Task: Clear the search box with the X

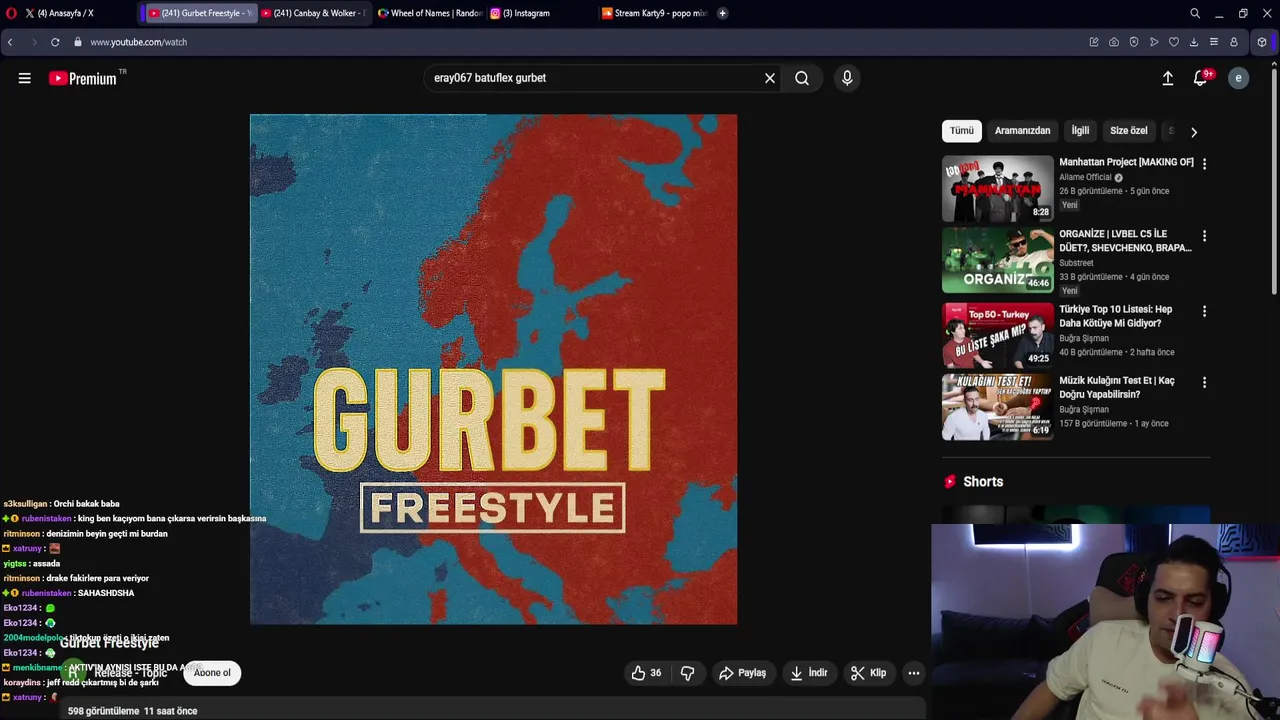Action: [770, 78]
